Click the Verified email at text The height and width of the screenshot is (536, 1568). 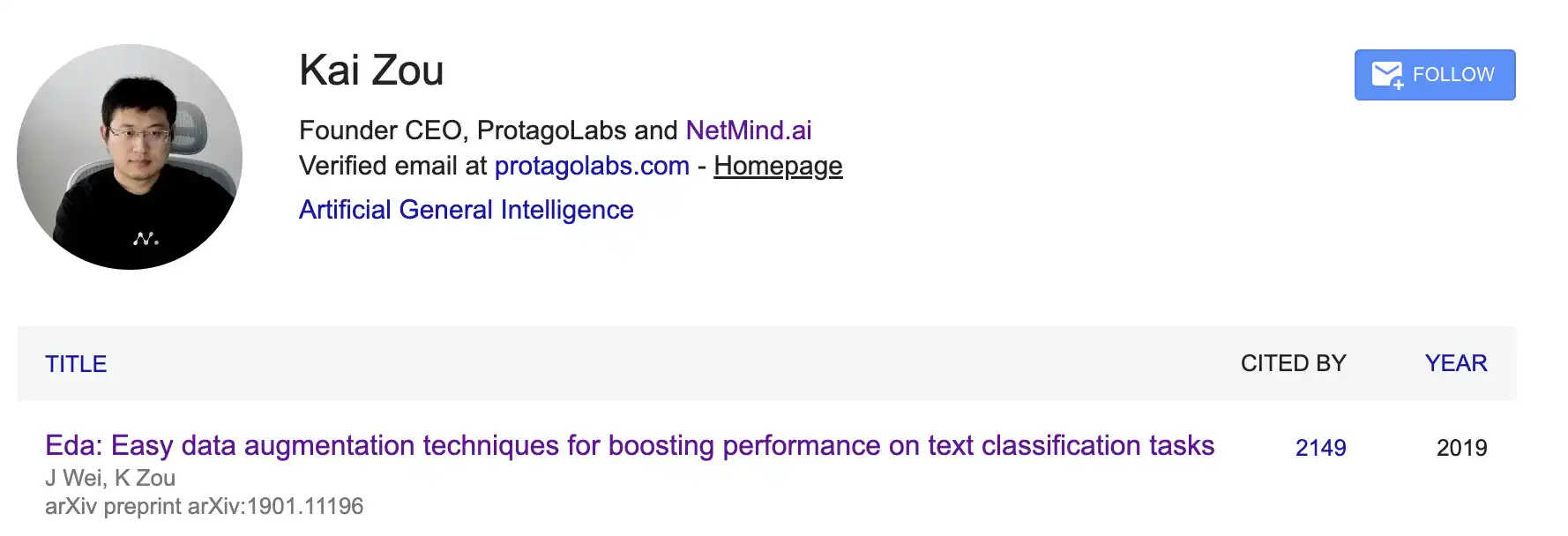tap(392, 166)
